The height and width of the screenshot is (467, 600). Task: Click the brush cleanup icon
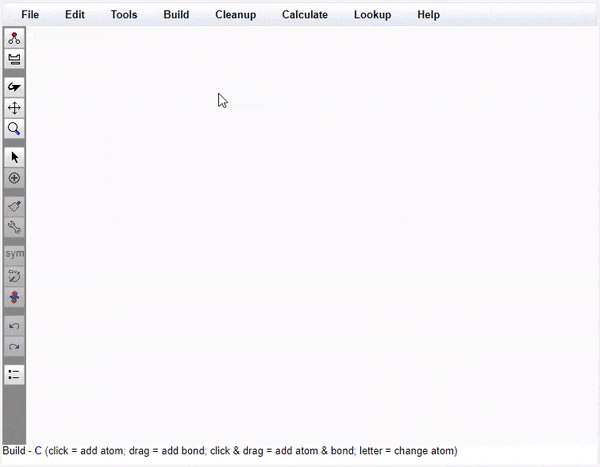pos(14,206)
